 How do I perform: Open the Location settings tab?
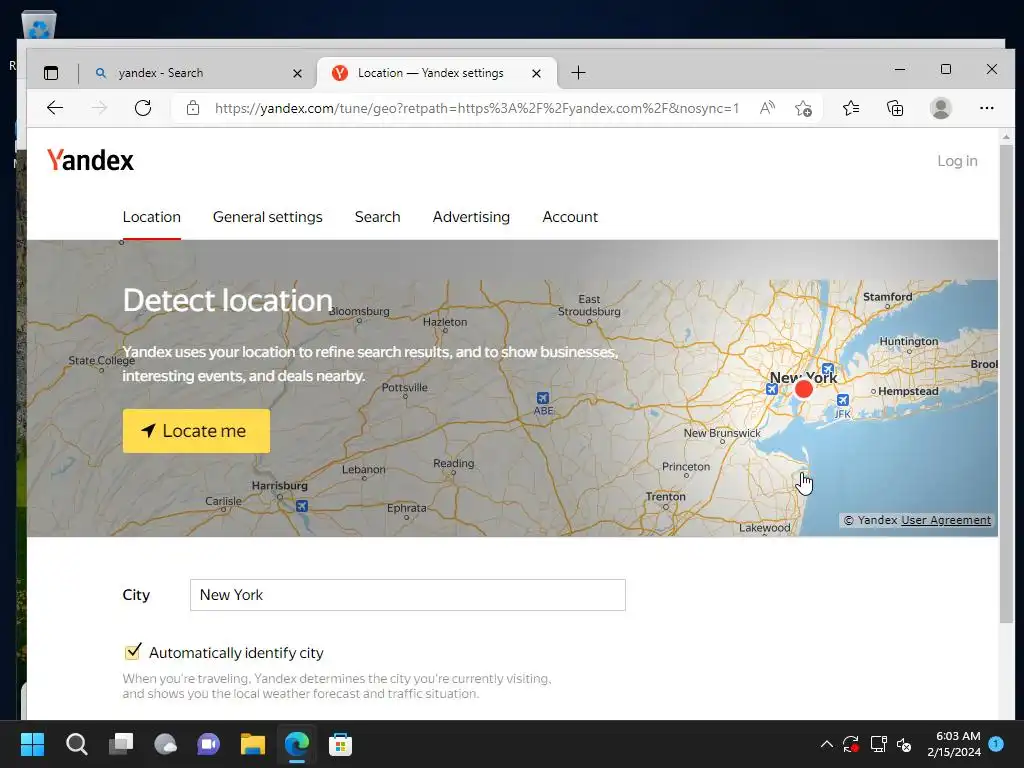[x=152, y=217]
